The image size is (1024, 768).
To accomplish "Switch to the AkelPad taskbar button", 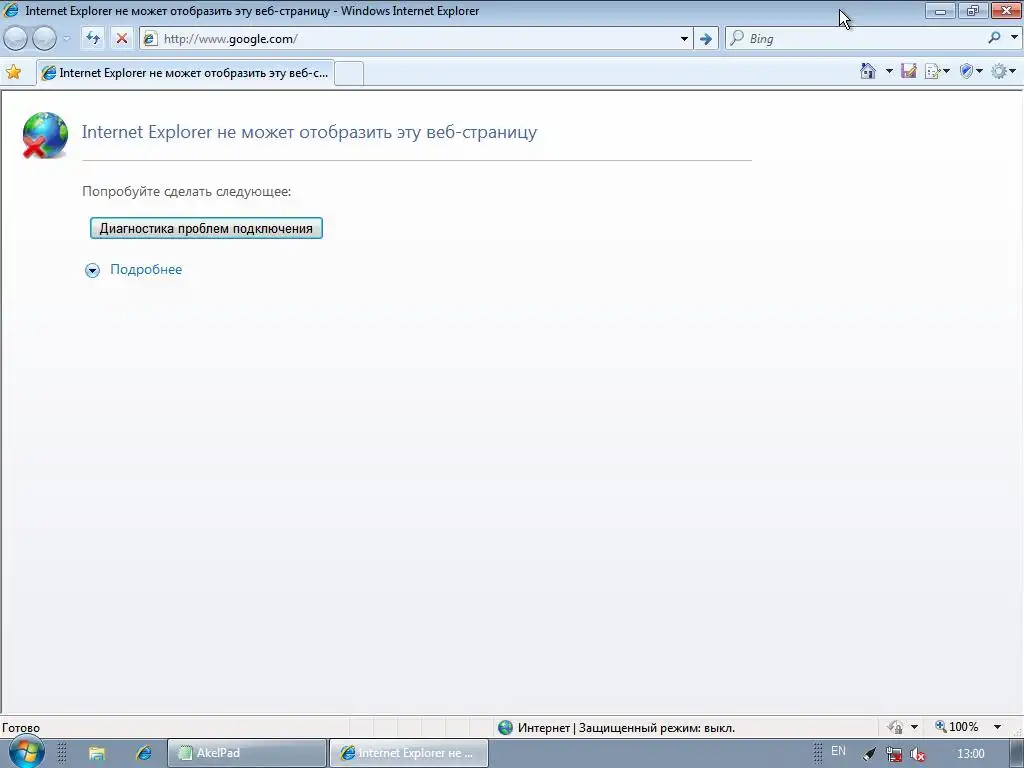I will (247, 753).
